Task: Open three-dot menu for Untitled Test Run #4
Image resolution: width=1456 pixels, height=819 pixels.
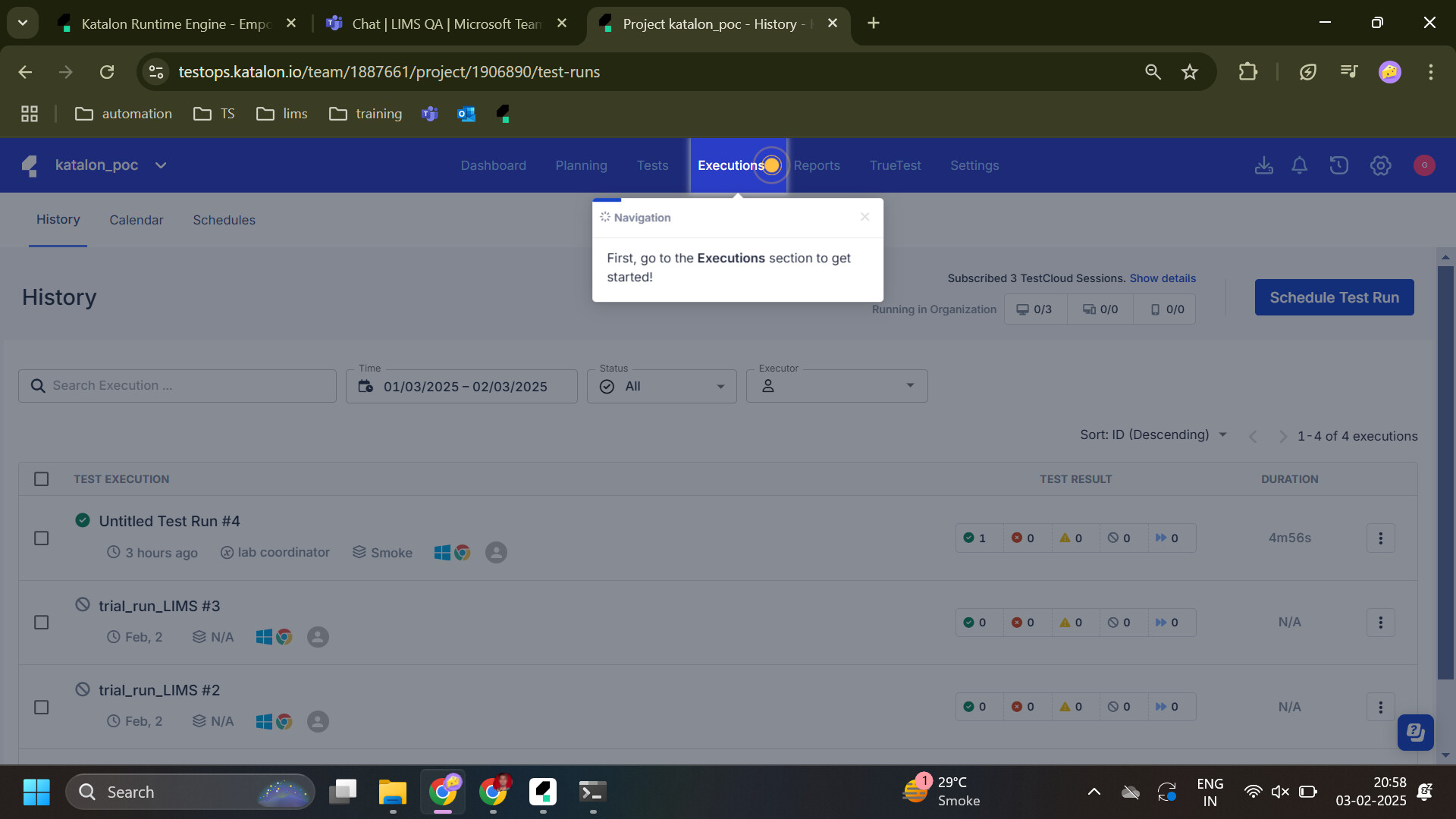Action: coord(1380,538)
